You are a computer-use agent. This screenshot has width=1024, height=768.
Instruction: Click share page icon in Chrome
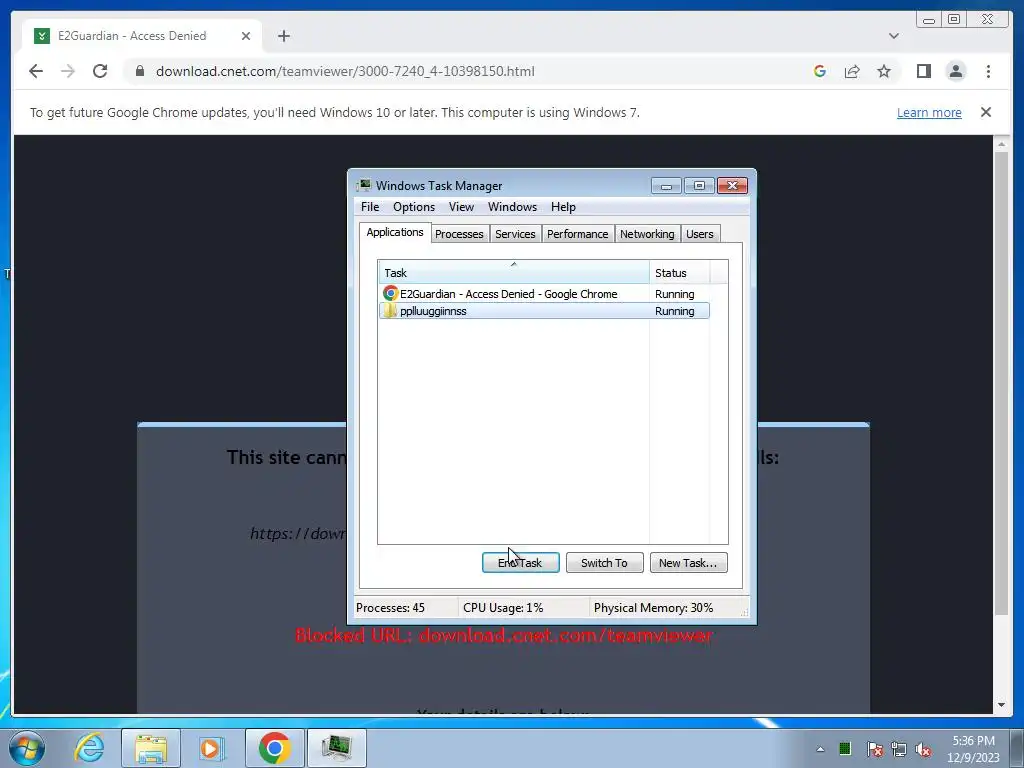tap(852, 71)
